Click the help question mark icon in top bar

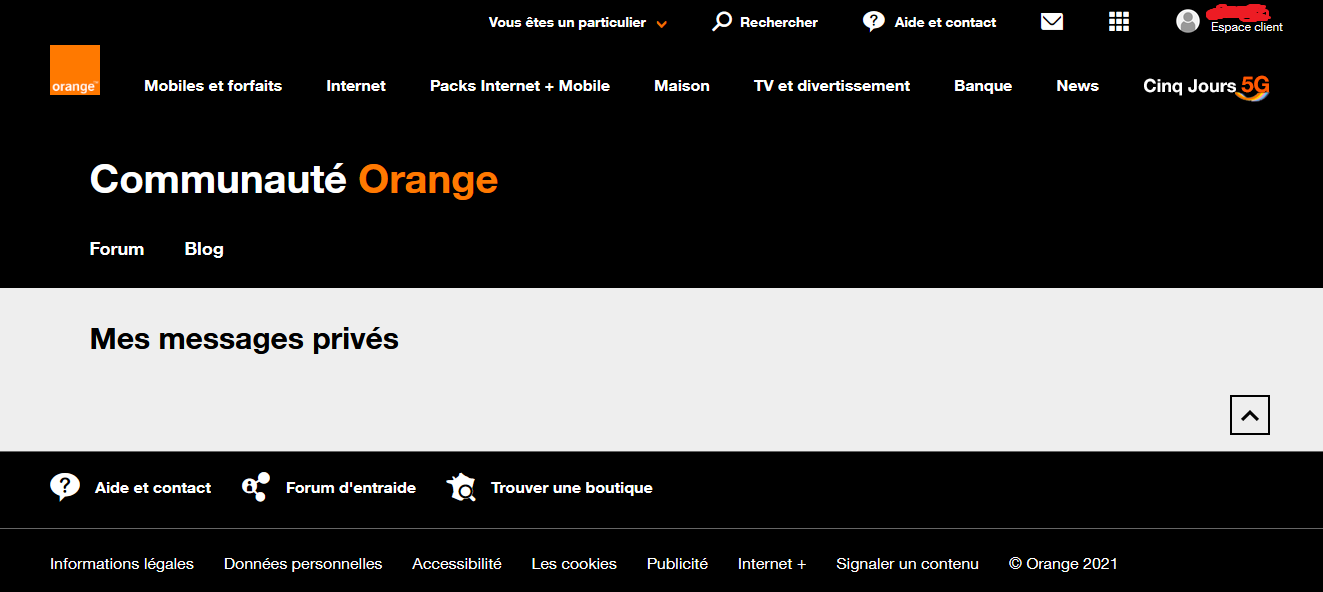point(874,21)
